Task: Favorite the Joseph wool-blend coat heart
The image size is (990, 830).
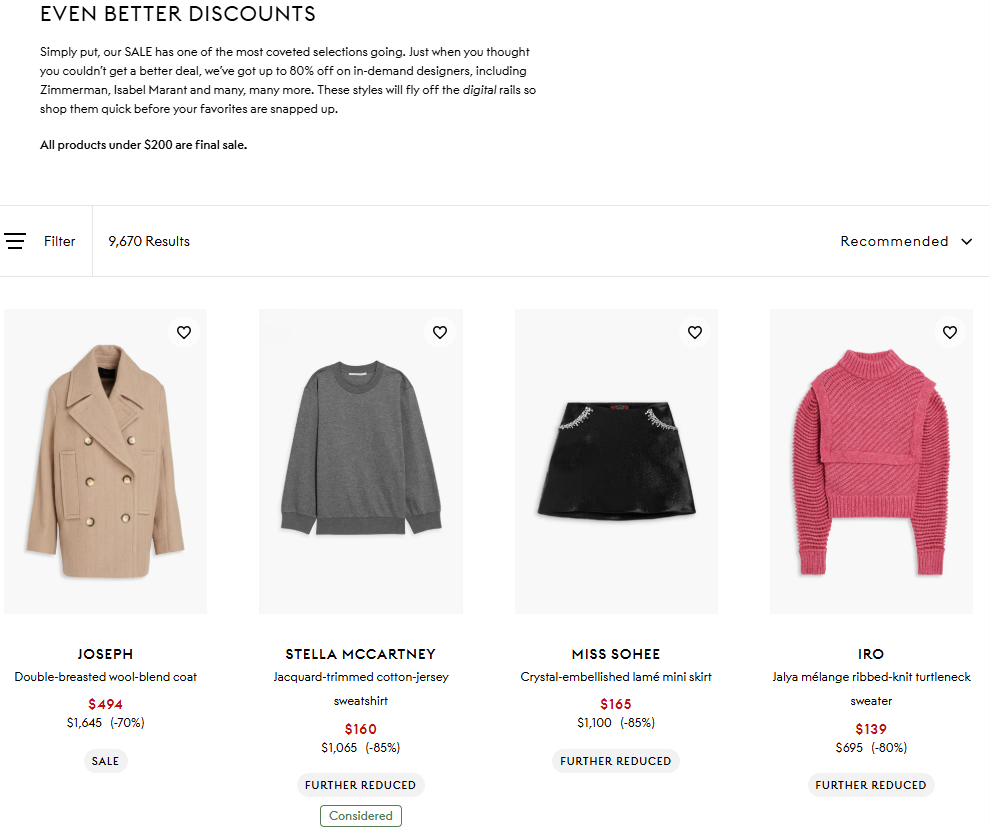Action: pyautogui.click(x=184, y=333)
